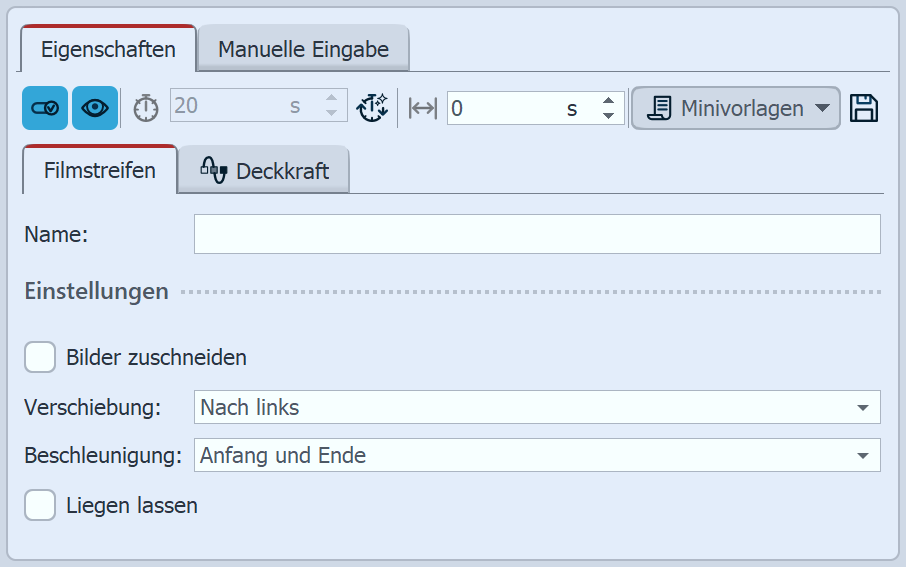
Task: Click the horizontal width arrows icon
Action: point(423,109)
